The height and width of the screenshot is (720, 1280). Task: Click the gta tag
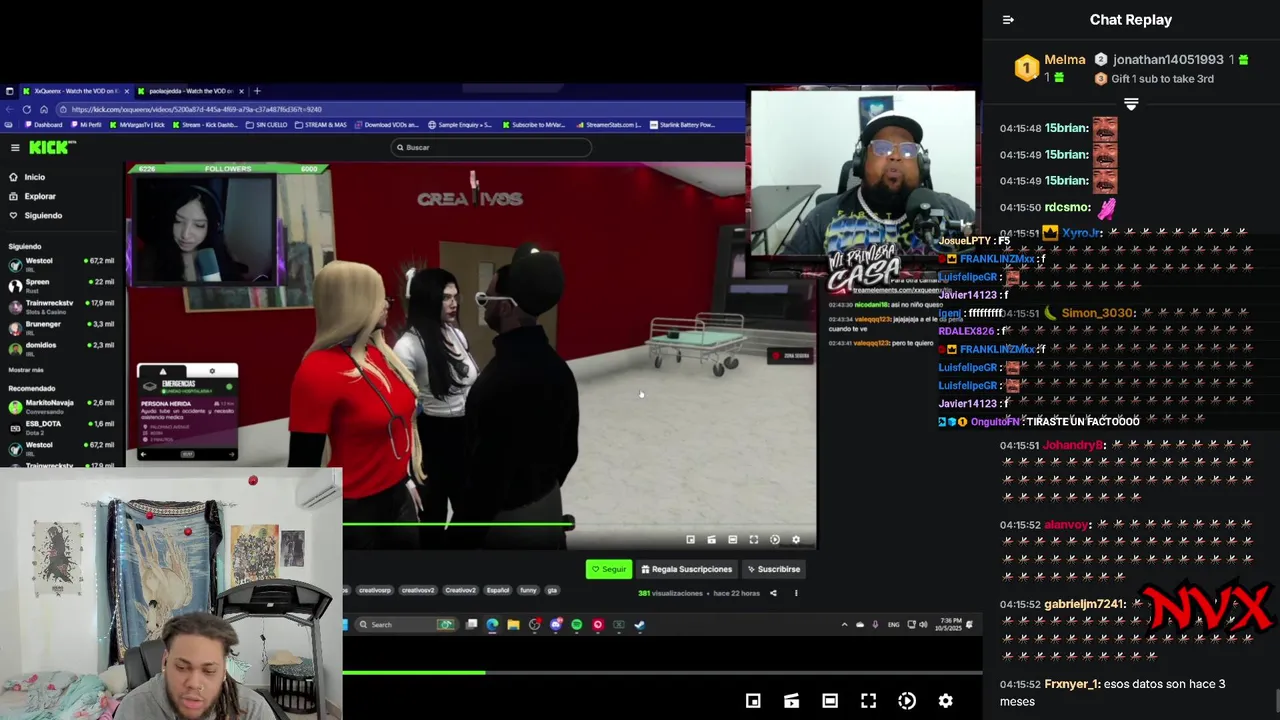tap(552, 590)
